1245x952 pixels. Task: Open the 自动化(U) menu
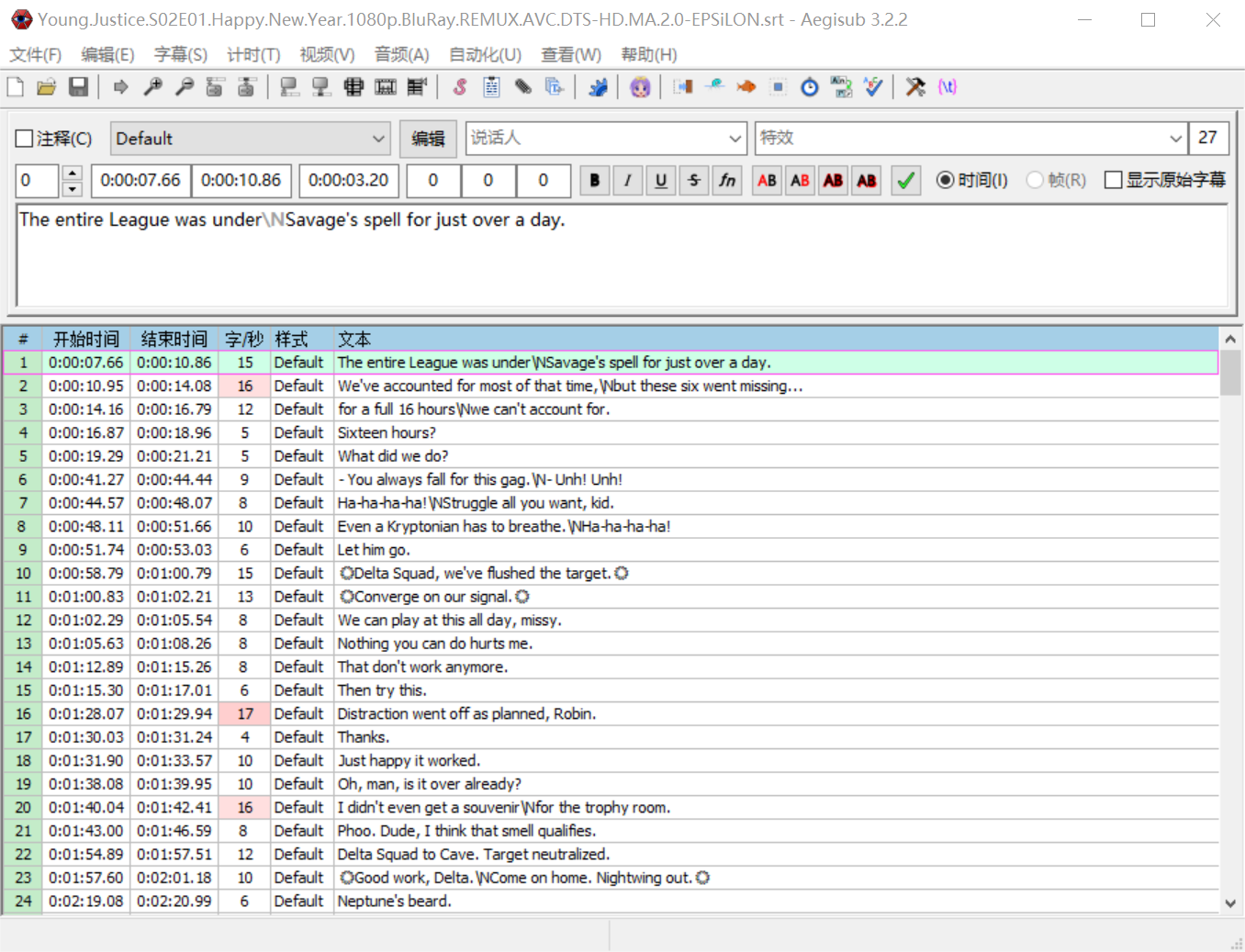click(485, 55)
